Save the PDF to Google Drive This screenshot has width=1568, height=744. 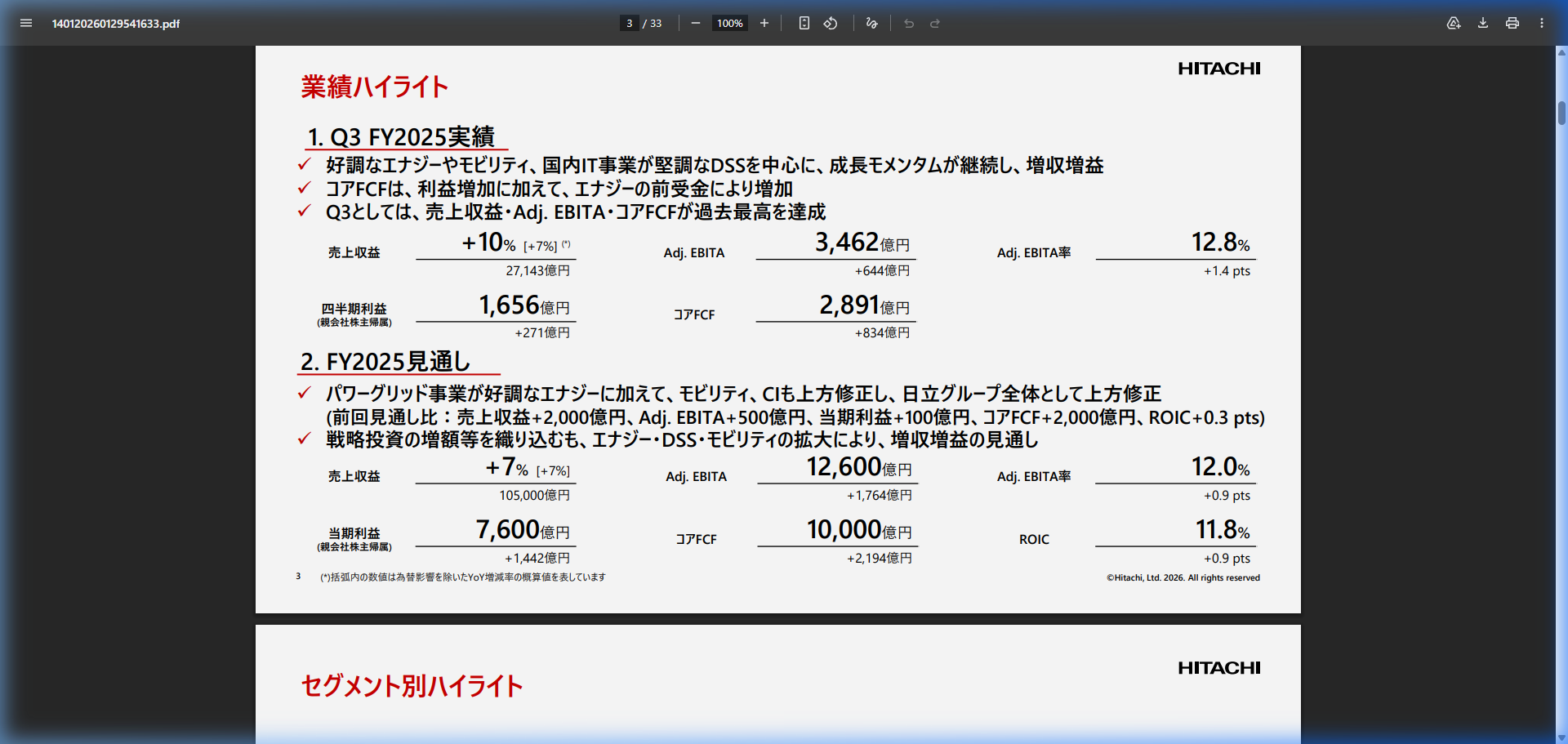pyautogui.click(x=1454, y=24)
